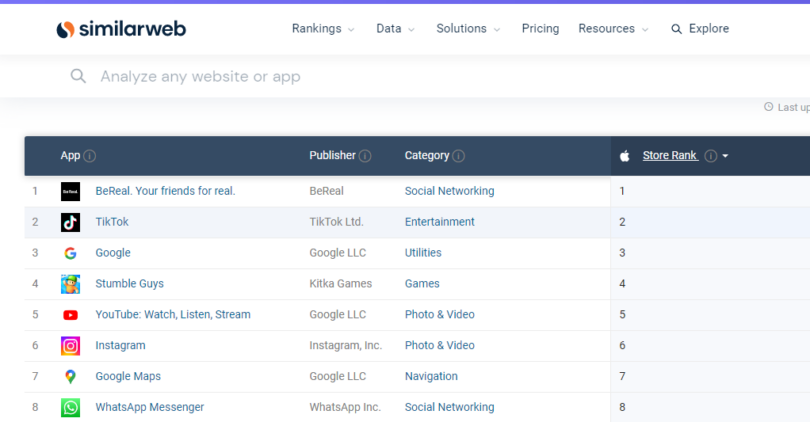The image size is (810, 422).
Task: Expand the Solutions dropdown
Action: (468, 29)
